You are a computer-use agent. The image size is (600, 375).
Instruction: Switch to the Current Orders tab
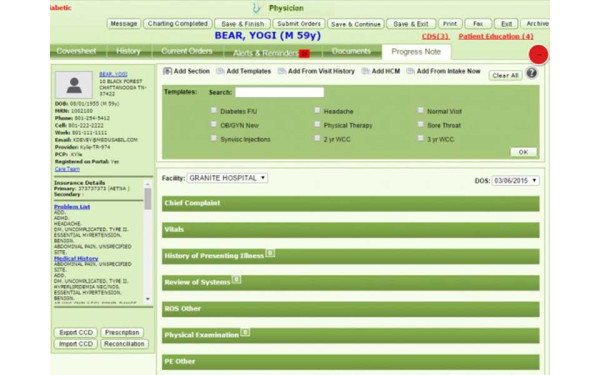pyautogui.click(x=187, y=51)
